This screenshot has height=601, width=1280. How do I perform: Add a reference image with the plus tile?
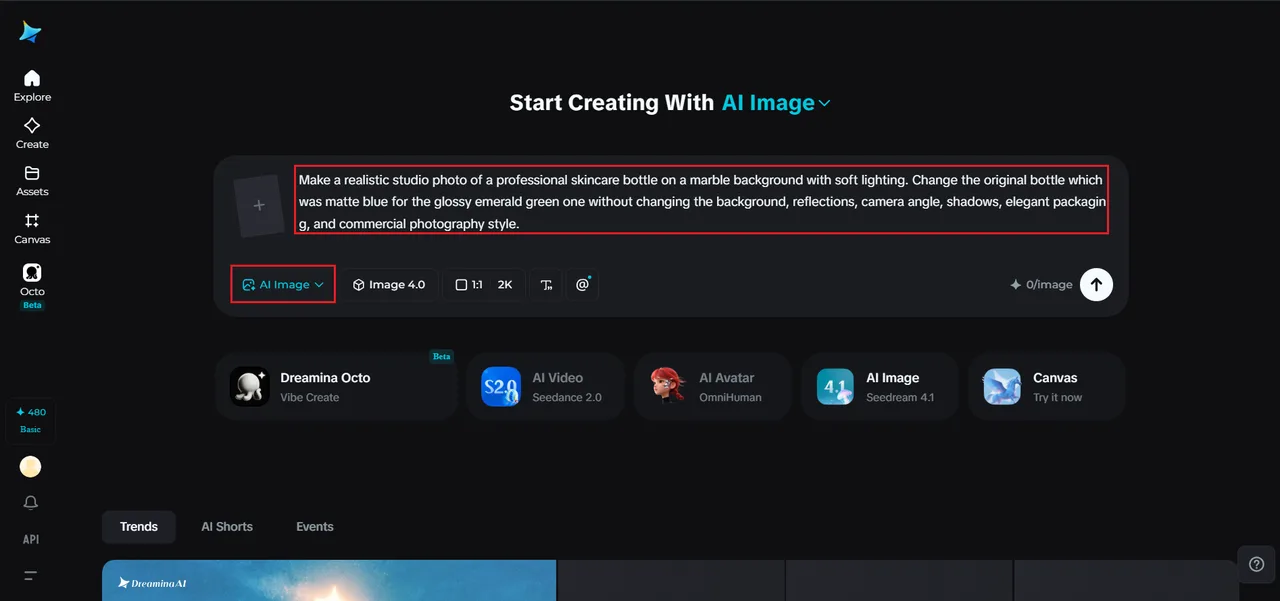[x=259, y=205]
